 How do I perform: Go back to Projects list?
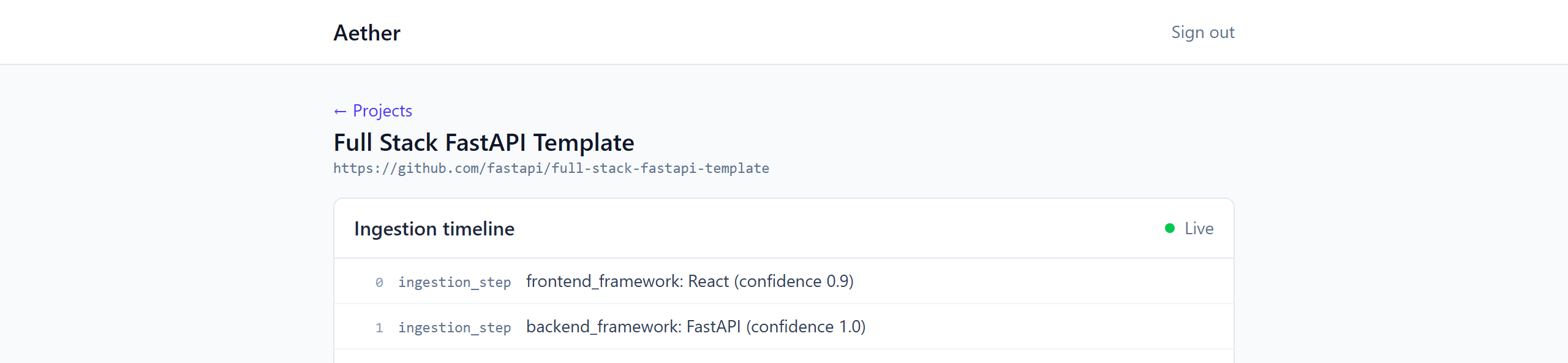[x=372, y=110]
